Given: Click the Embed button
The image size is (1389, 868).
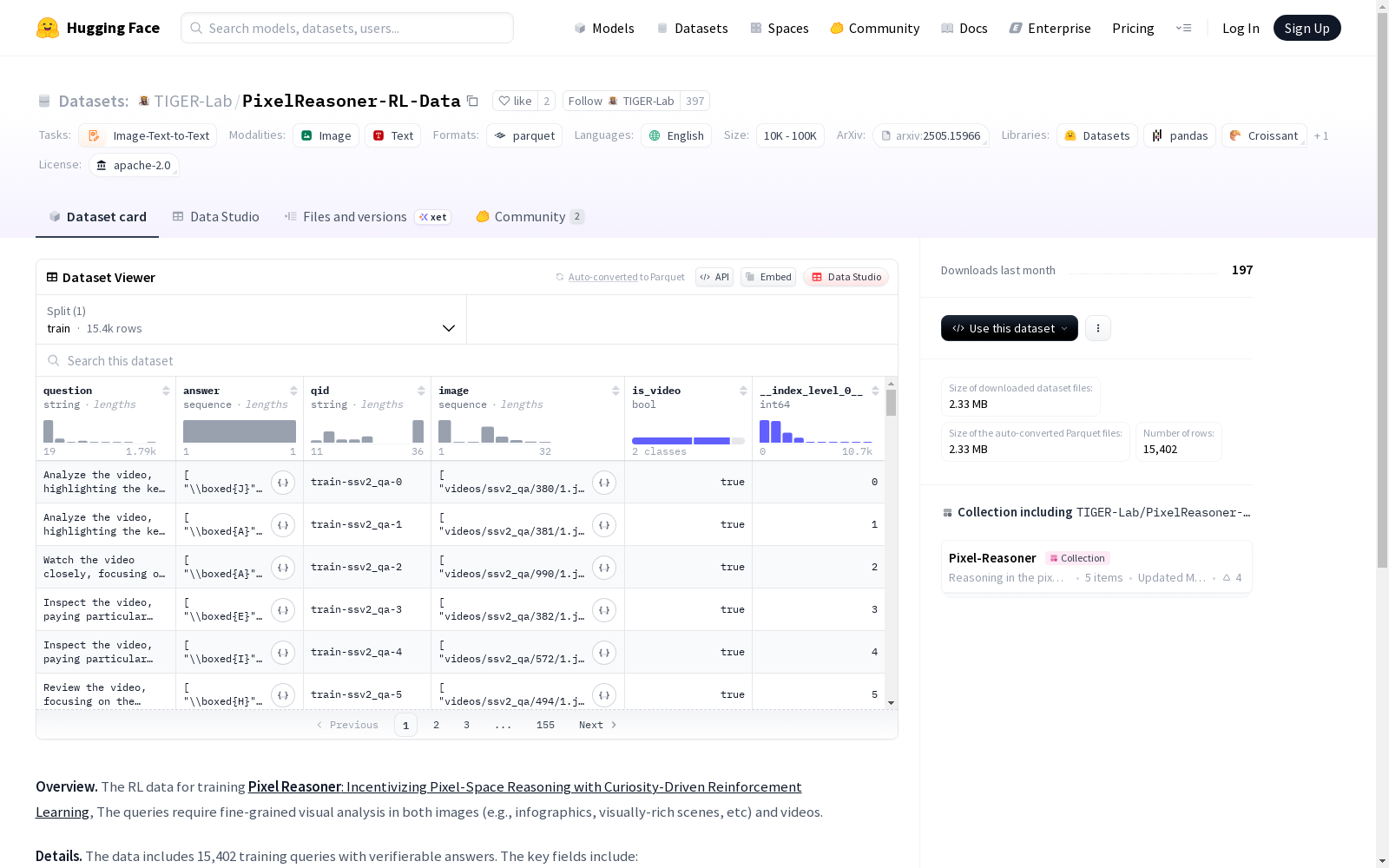Looking at the screenshot, I should [768, 277].
